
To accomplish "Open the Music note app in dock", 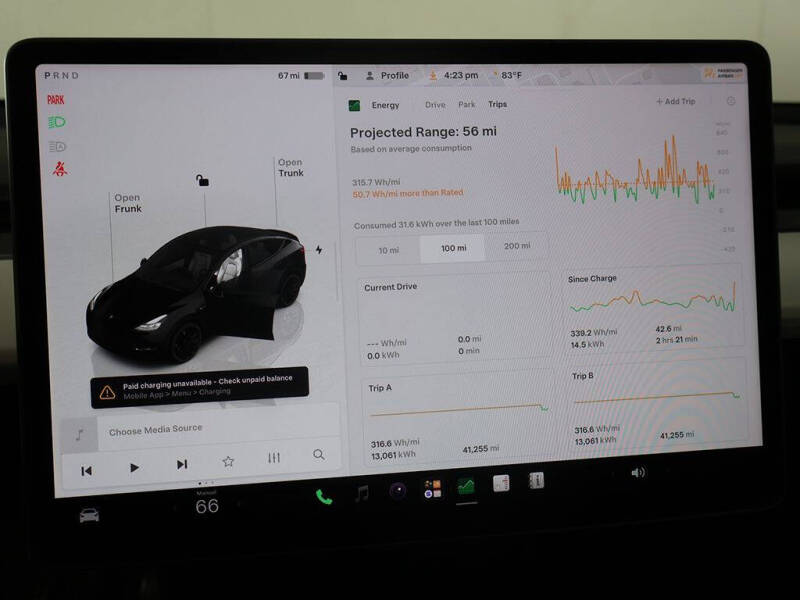I will pos(362,493).
